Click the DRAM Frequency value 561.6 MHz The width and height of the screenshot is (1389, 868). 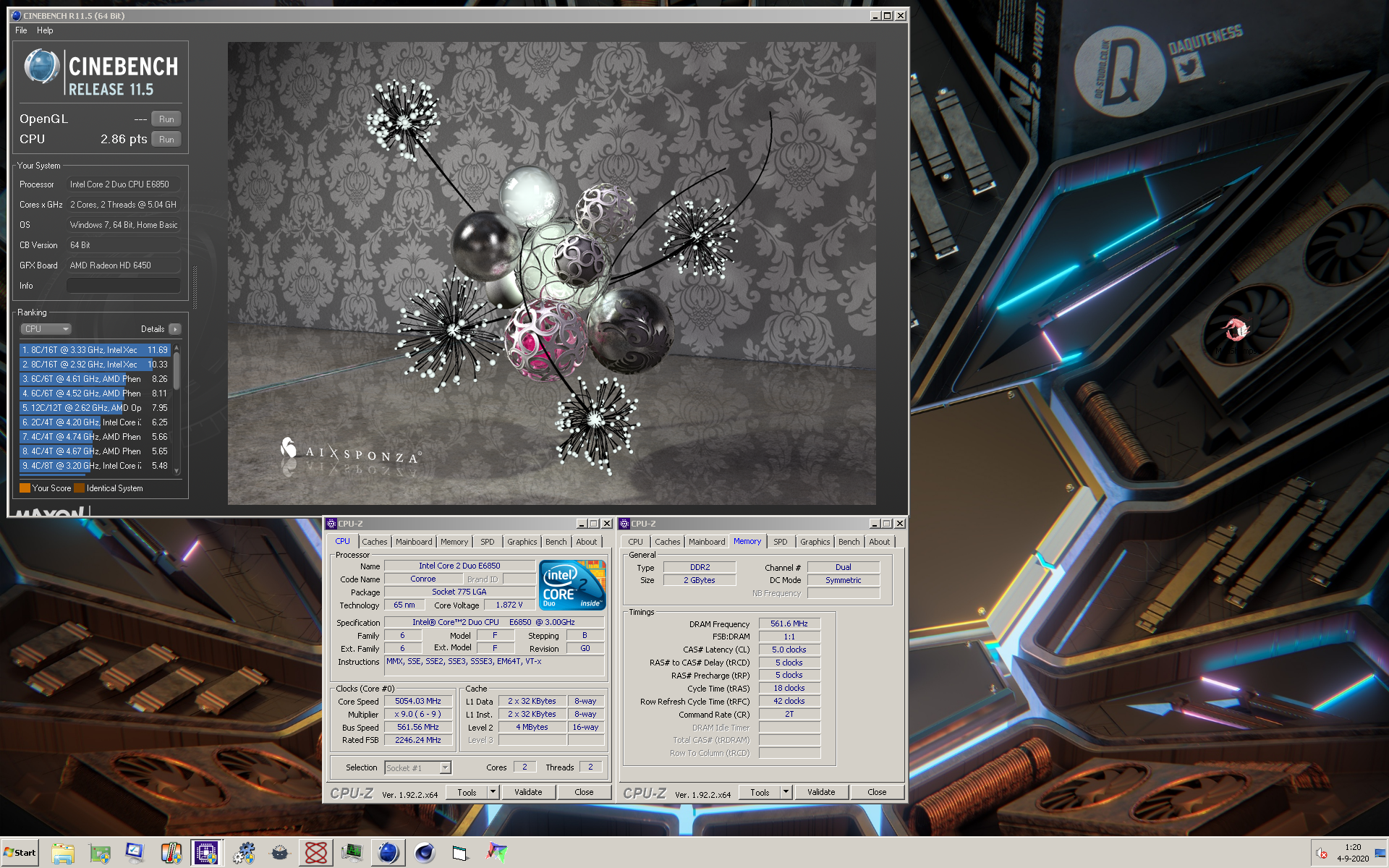[x=789, y=624]
